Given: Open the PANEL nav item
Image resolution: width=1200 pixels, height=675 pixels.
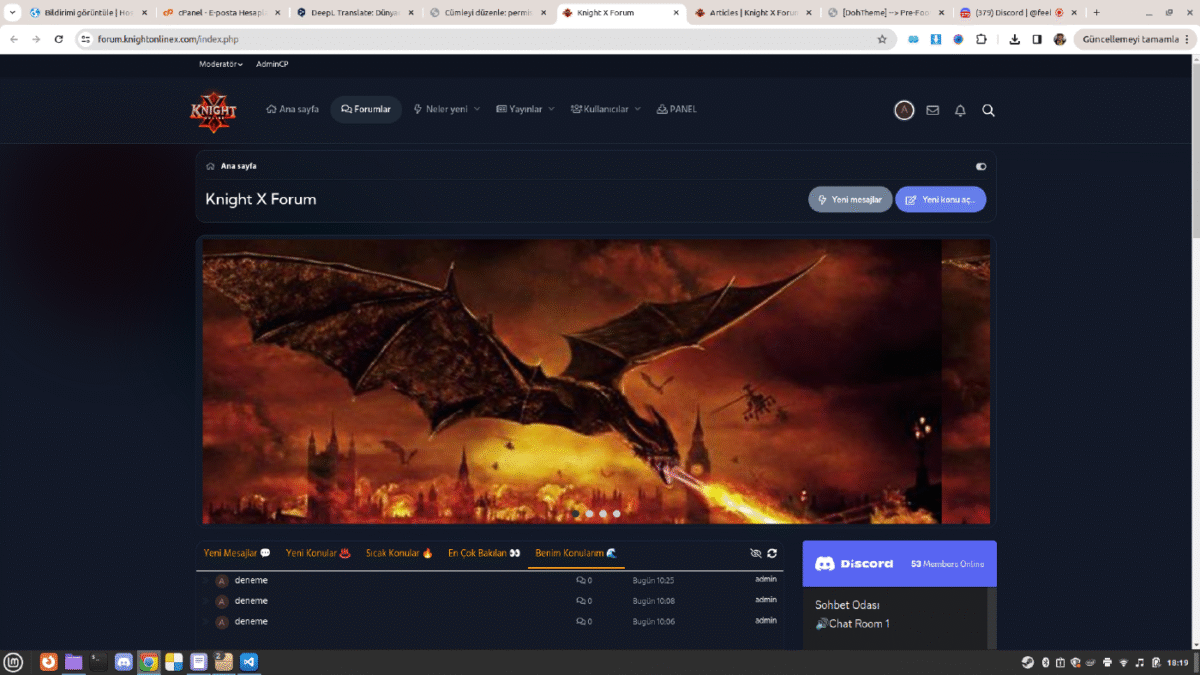Looking at the screenshot, I should (677, 109).
